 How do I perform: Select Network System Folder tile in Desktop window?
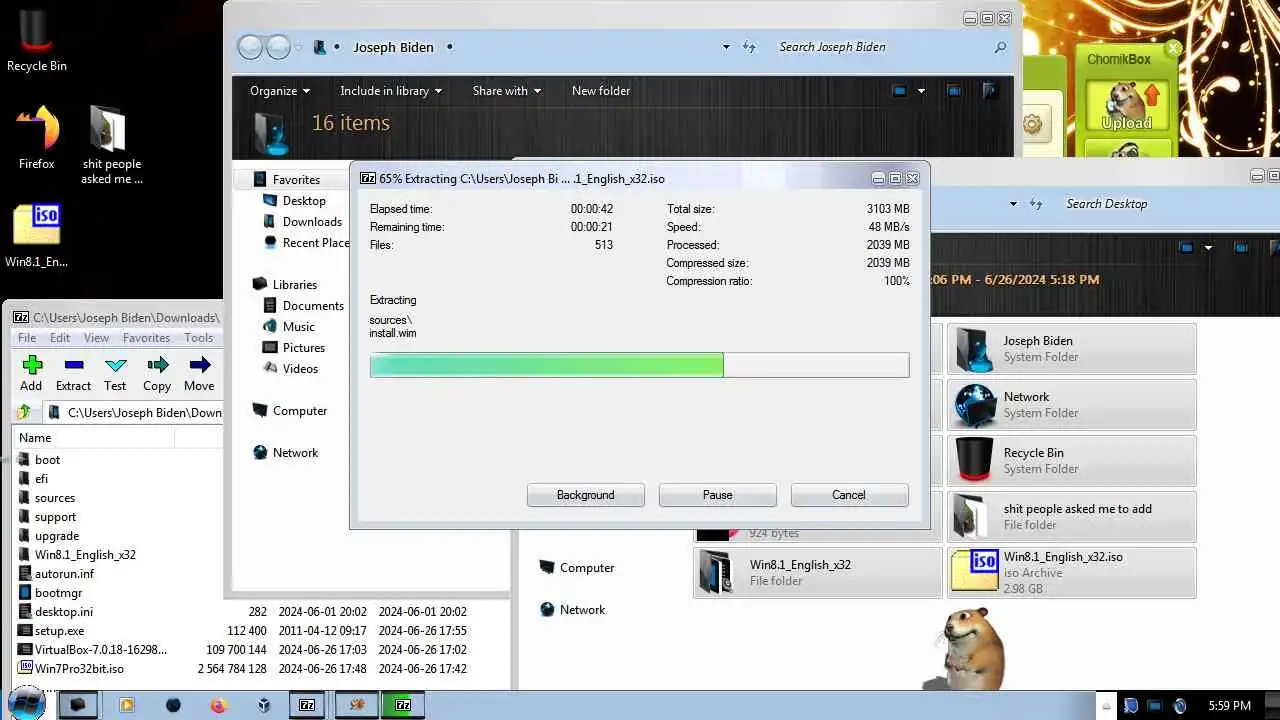pyautogui.click(x=1072, y=404)
